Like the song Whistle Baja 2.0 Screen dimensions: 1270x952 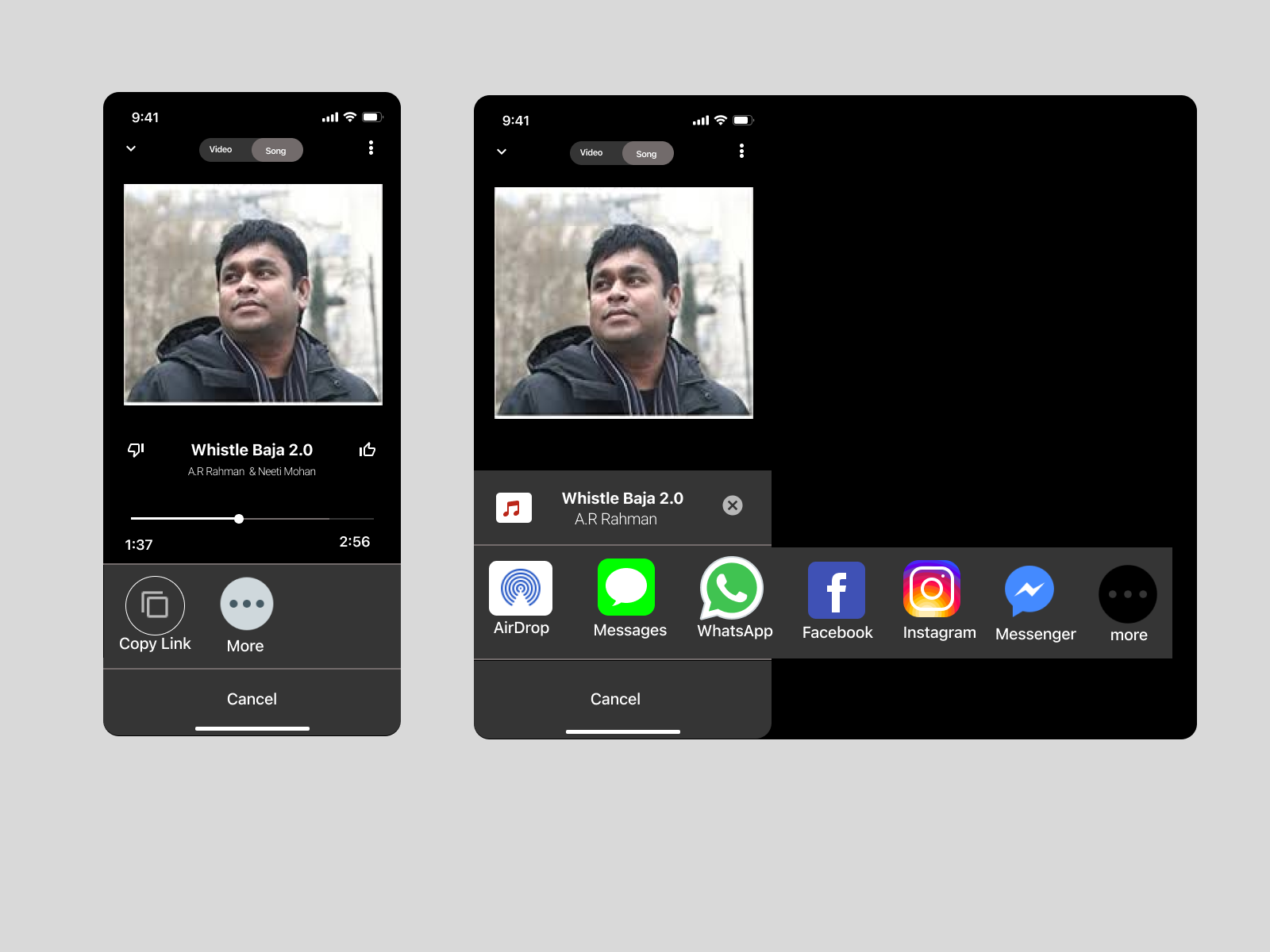point(367,450)
